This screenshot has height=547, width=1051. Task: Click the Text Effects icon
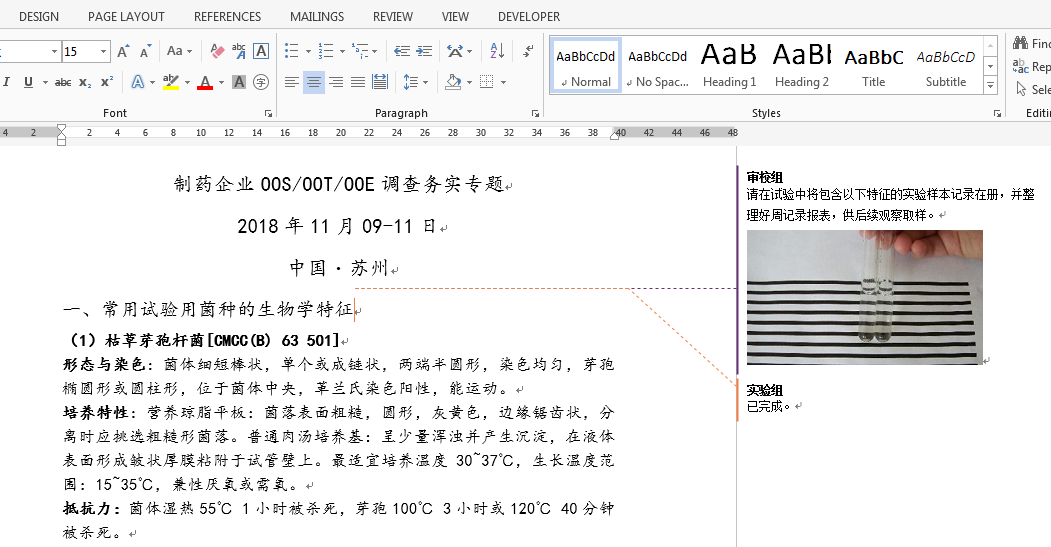point(138,82)
